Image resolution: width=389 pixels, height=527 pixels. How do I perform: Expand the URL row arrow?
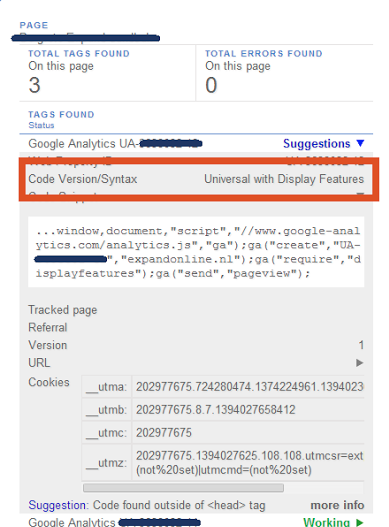coord(359,363)
